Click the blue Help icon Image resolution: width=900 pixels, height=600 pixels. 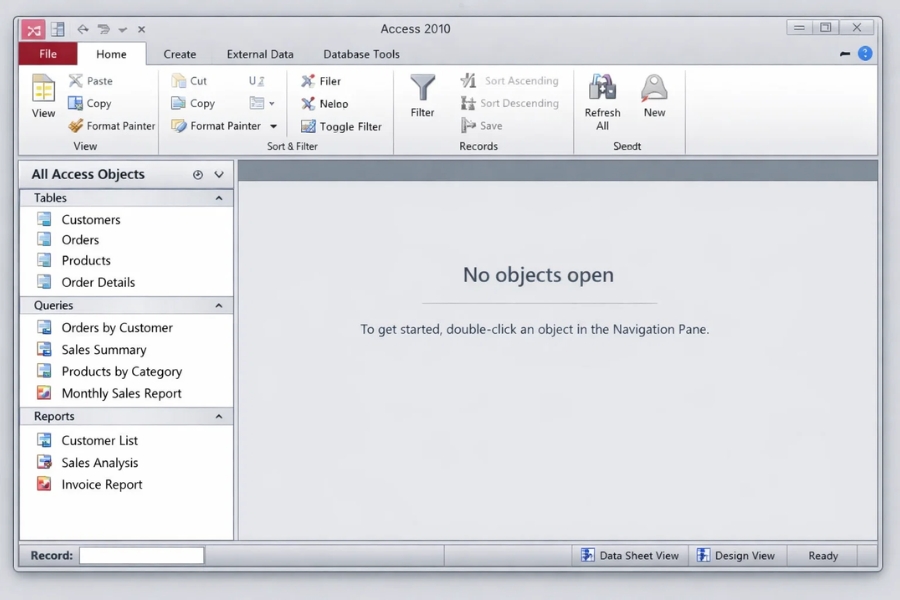(x=865, y=54)
